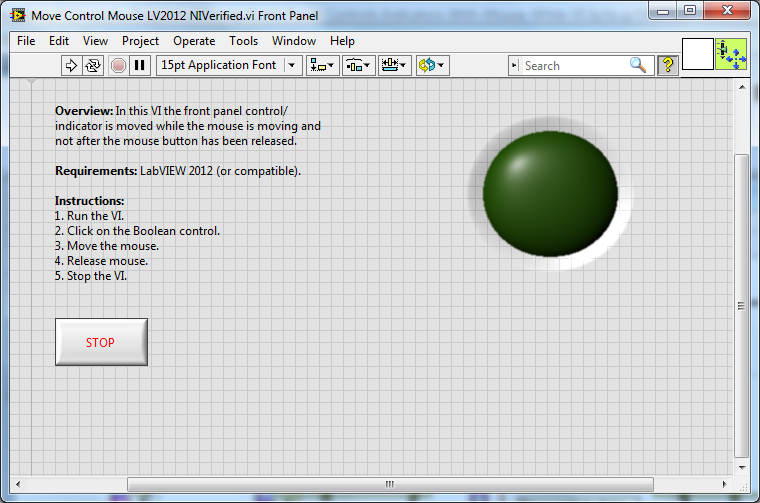Click the scroll right arrow
This screenshot has height=503, width=760.
(x=725, y=484)
